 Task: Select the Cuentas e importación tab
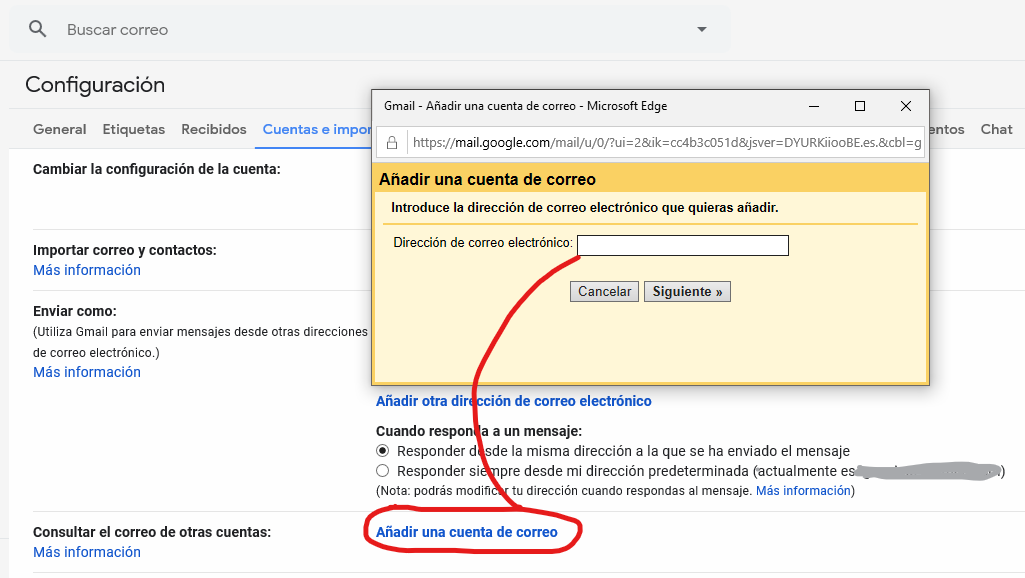coord(317,129)
